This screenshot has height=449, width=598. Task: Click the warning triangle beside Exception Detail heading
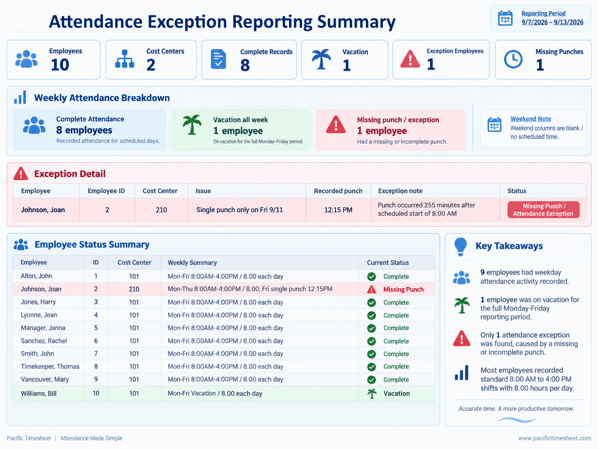[x=21, y=173]
